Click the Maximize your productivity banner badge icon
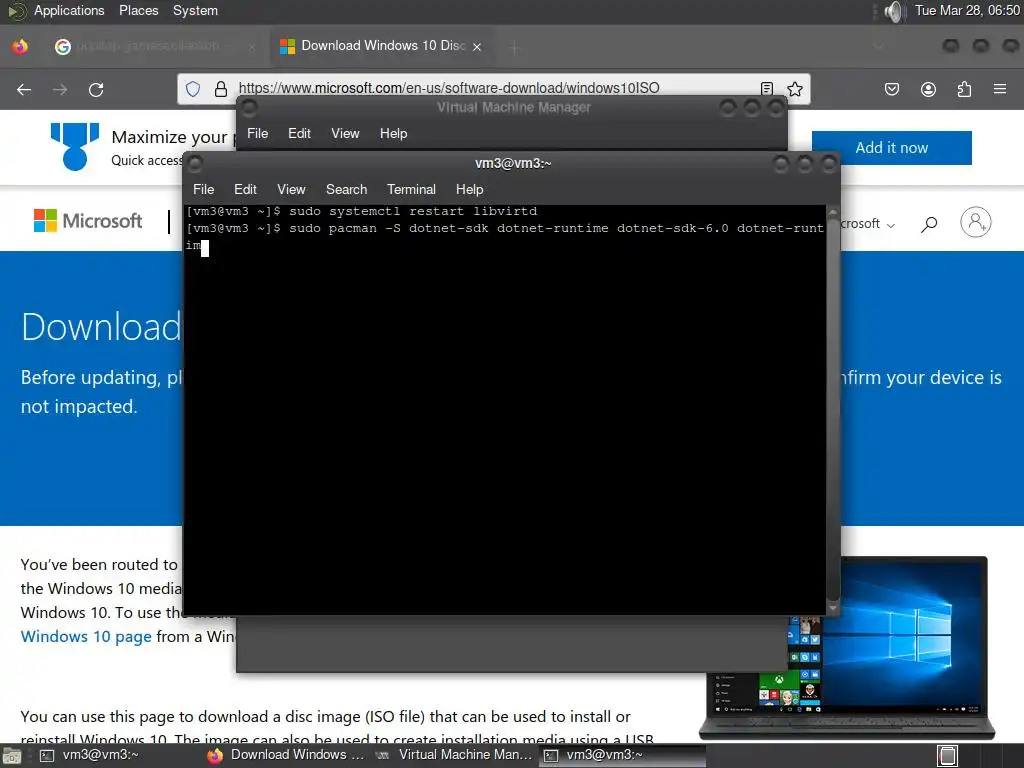 pos(75,147)
